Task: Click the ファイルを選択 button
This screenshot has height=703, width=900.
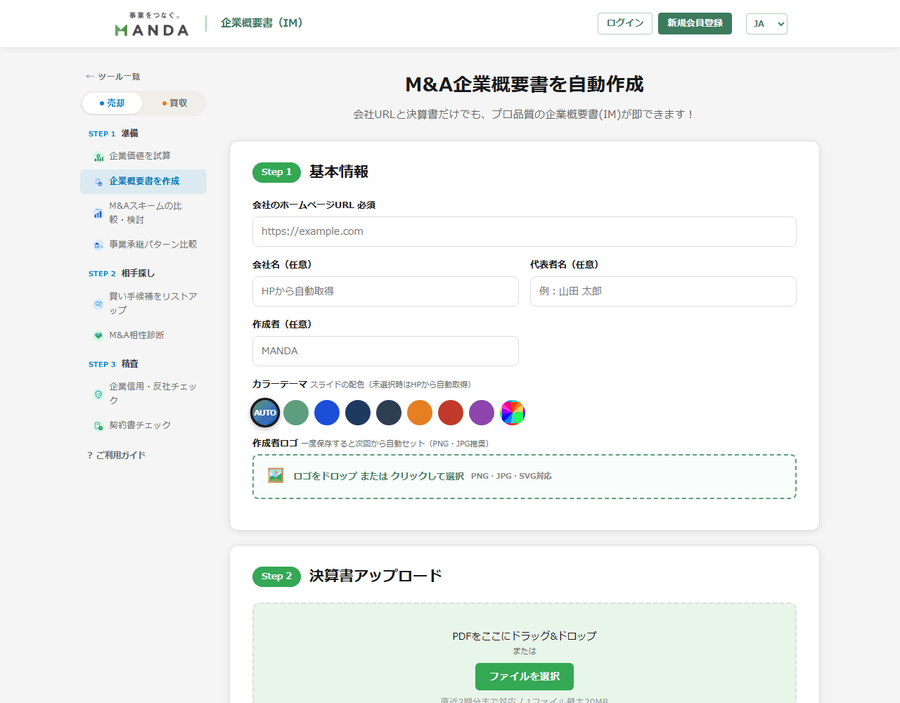Action: pos(524,677)
